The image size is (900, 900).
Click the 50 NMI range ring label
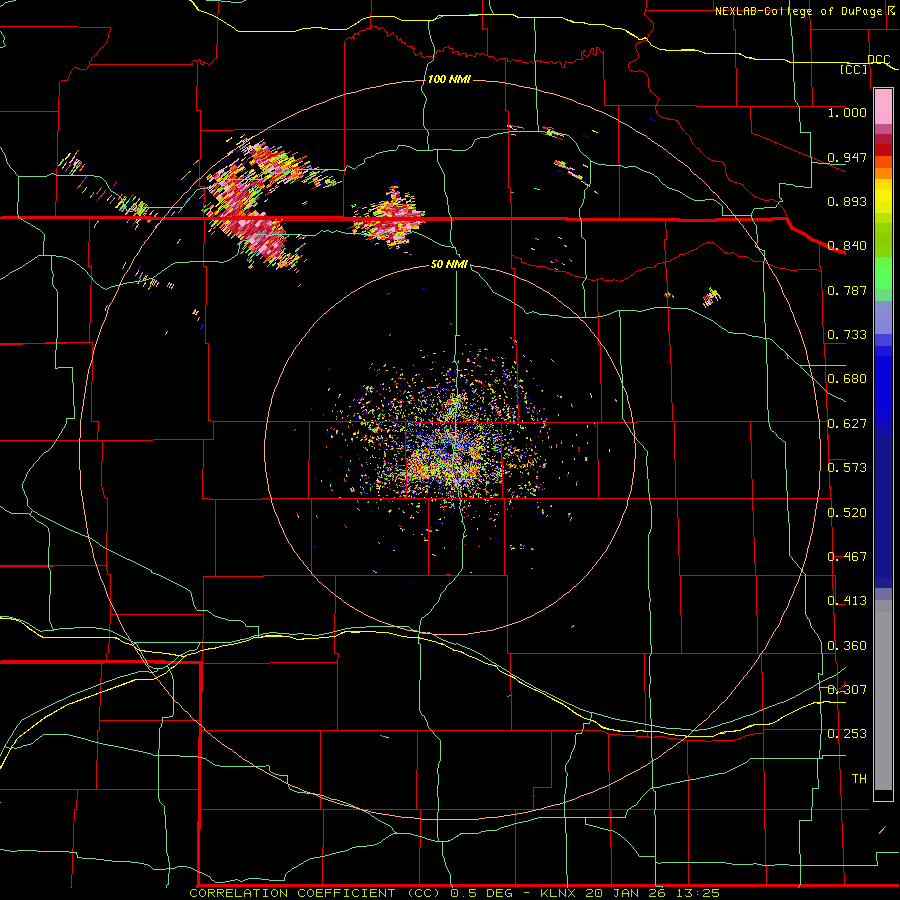[x=449, y=264]
